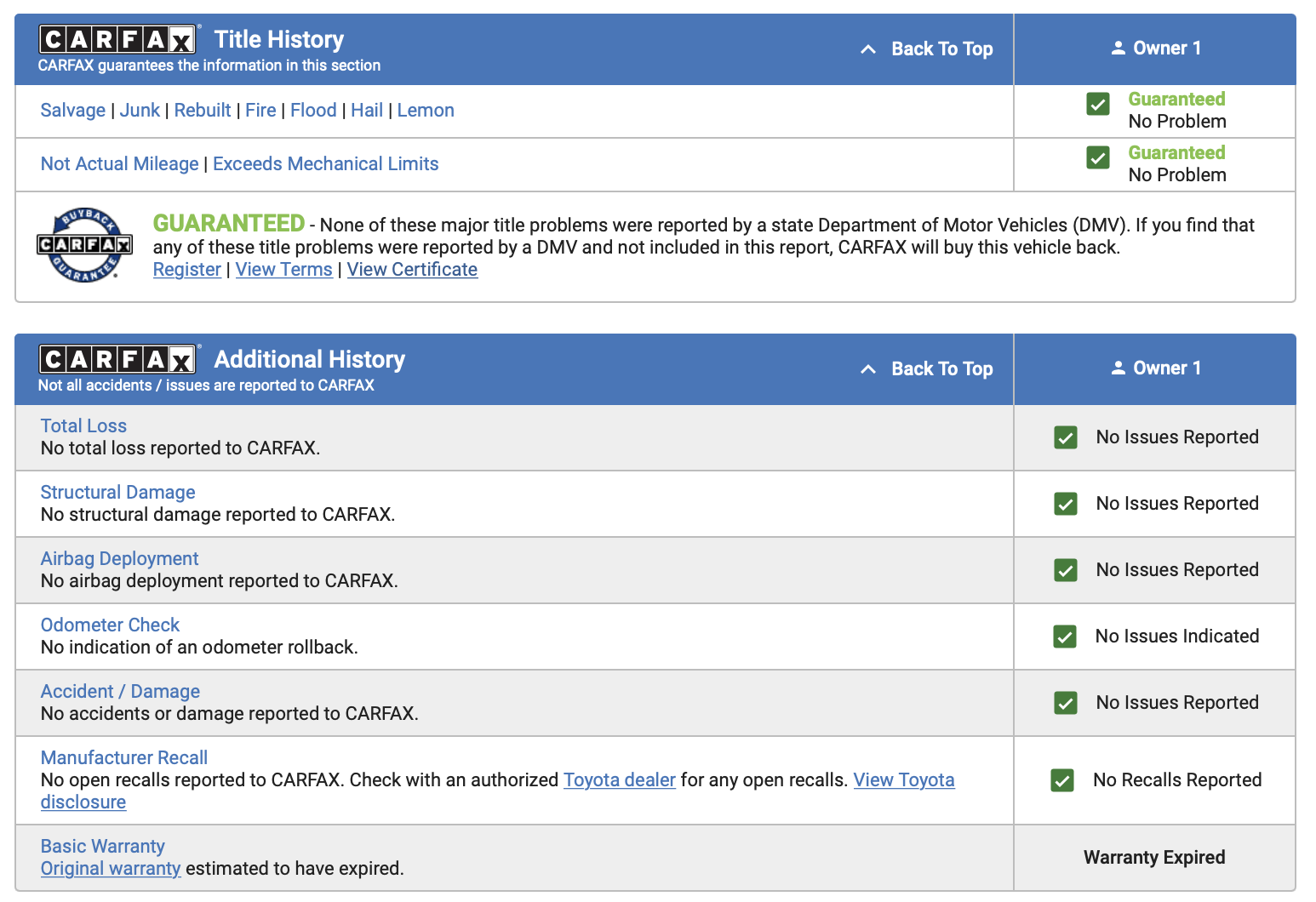Click 'No indication of an odometer rollback.' text
Image resolution: width=1316 pixels, height=902 pixels.
(x=199, y=648)
